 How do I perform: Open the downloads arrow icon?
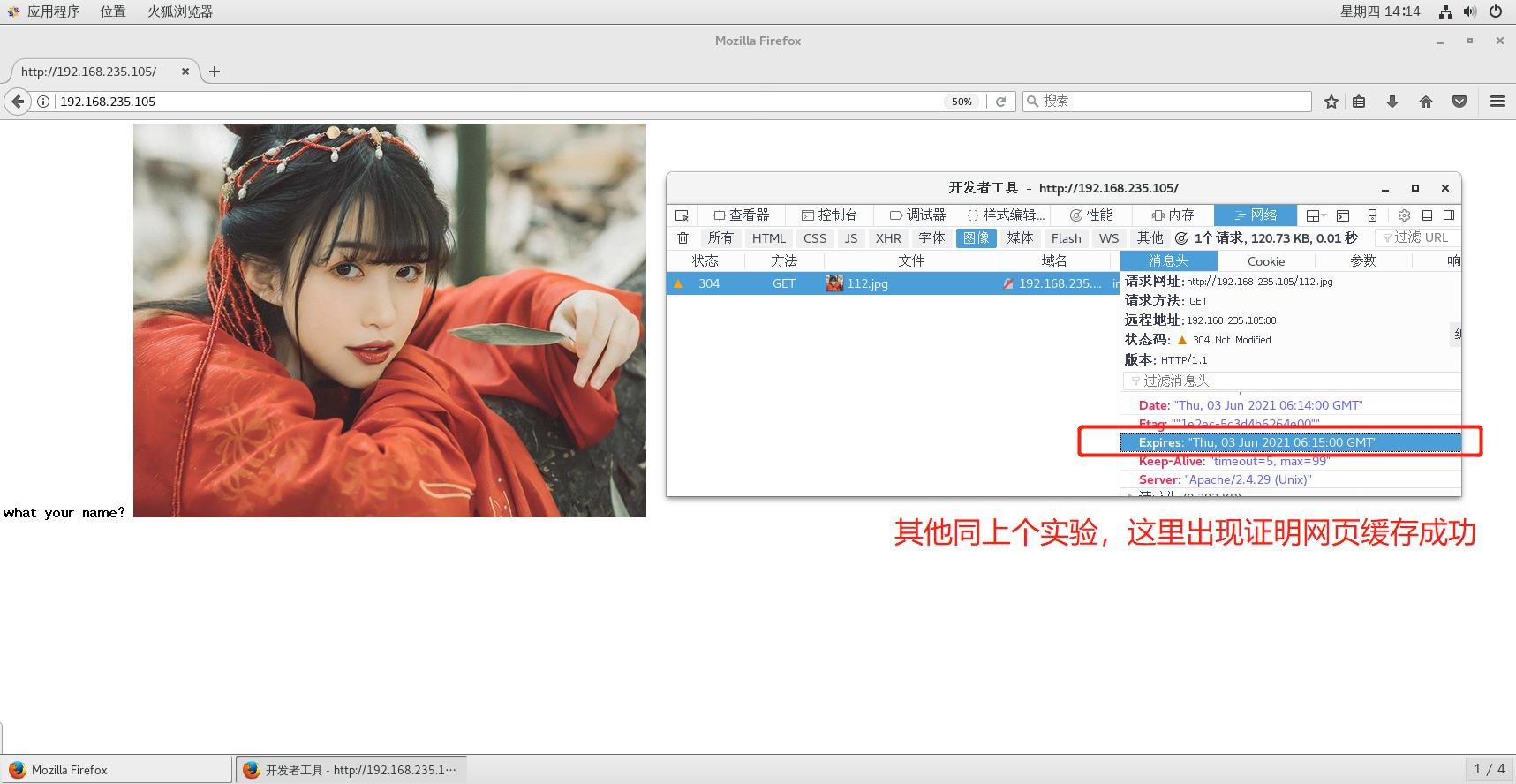(x=1392, y=102)
